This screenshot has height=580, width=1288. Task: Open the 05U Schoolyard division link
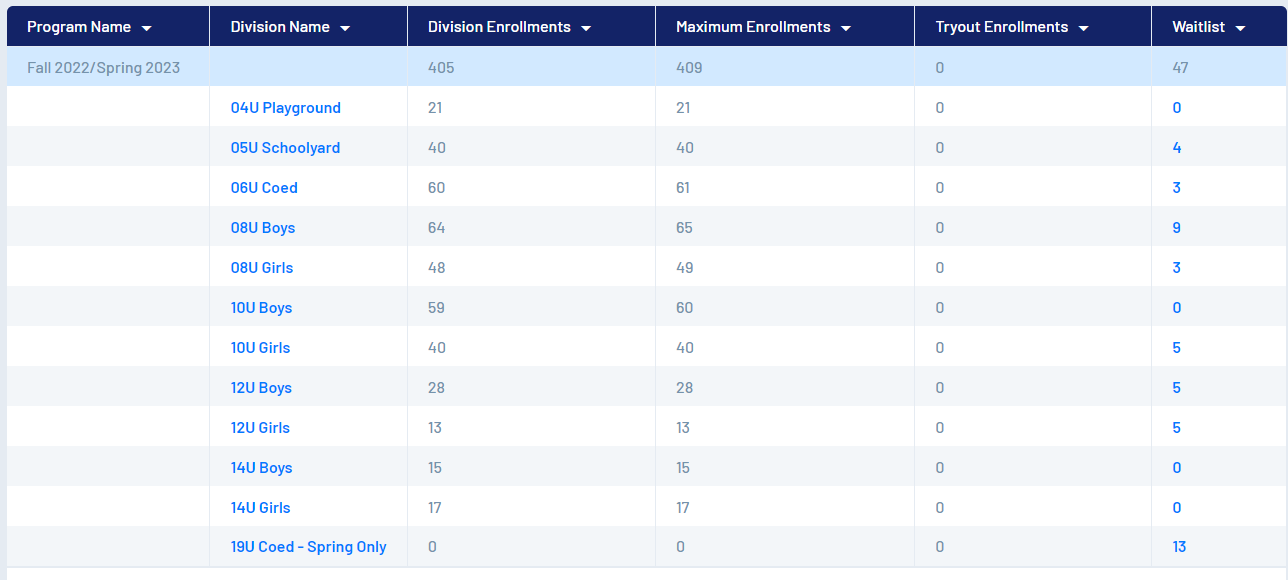285,148
